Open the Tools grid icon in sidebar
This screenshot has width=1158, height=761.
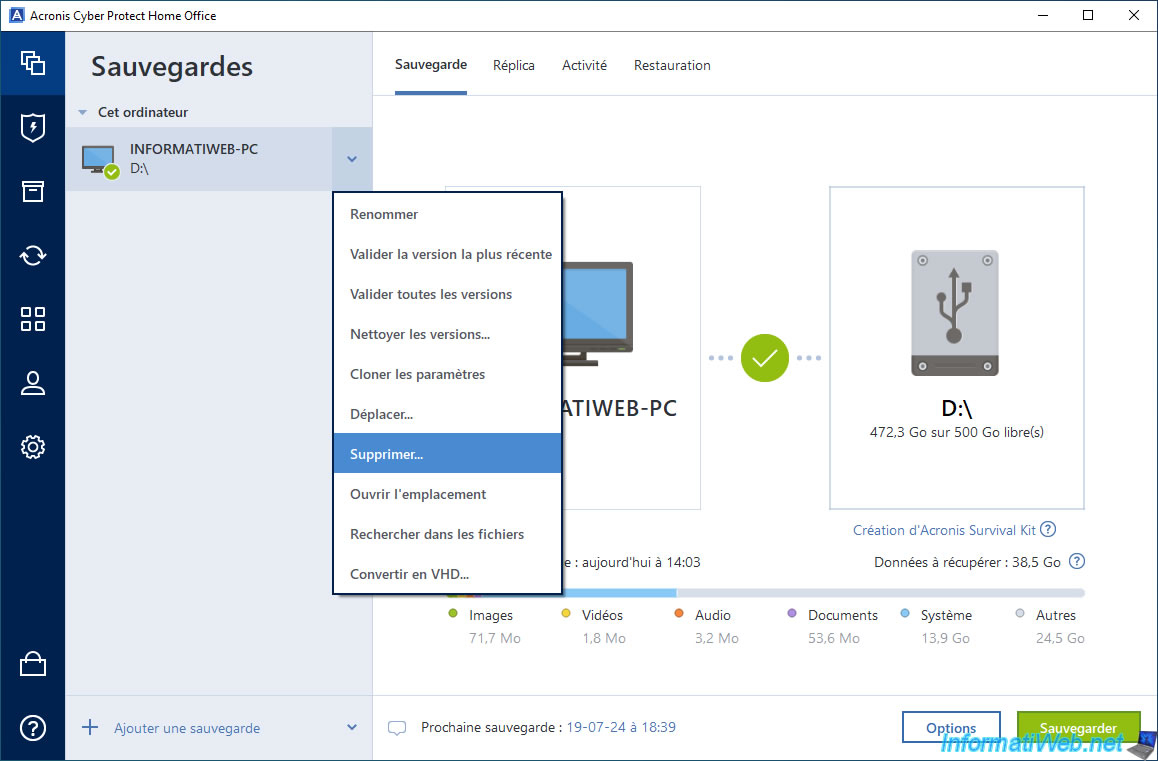click(32, 319)
